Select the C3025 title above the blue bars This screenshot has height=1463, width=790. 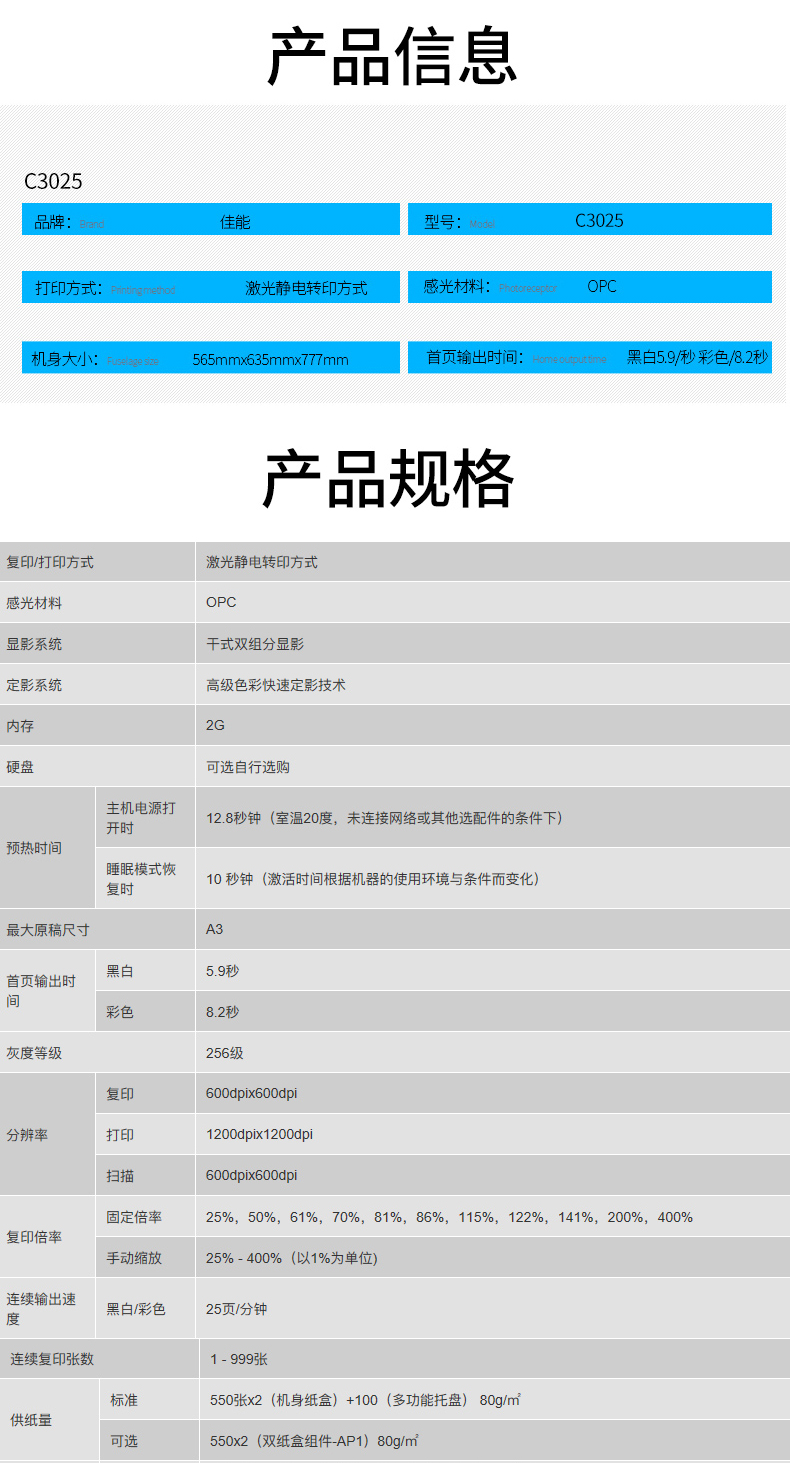53,181
